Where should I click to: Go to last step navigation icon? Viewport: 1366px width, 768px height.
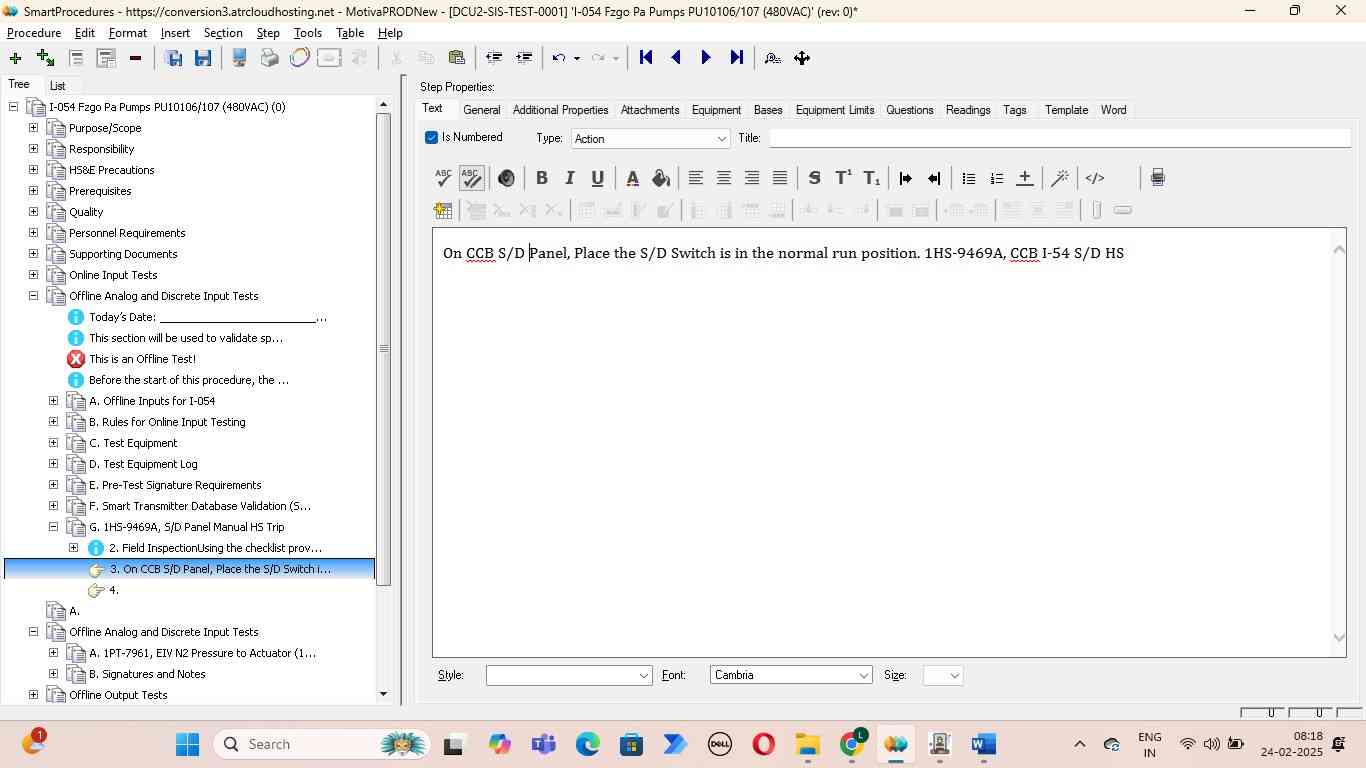point(737,58)
